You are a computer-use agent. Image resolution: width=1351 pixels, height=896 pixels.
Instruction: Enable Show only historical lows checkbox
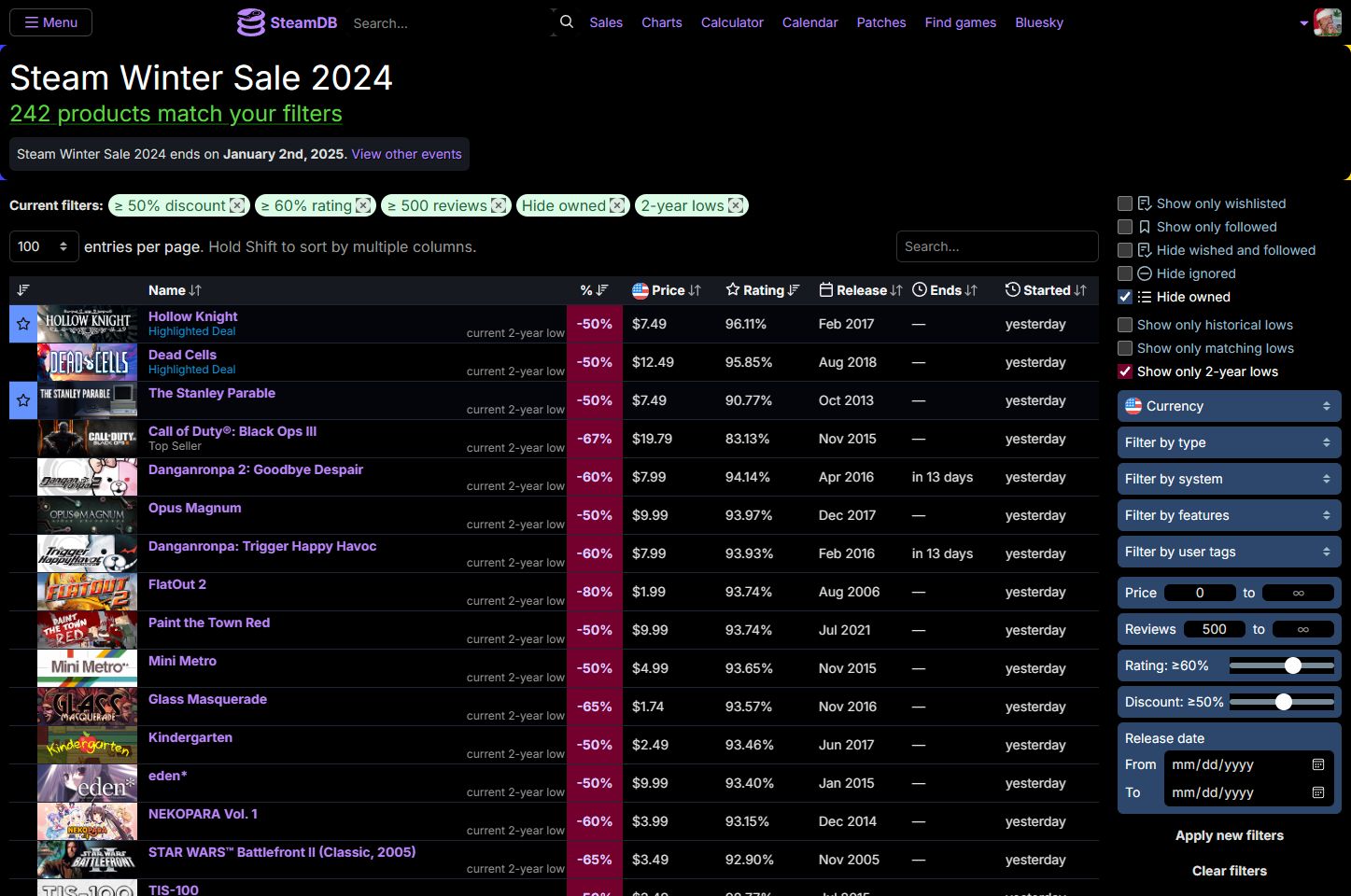click(1125, 325)
